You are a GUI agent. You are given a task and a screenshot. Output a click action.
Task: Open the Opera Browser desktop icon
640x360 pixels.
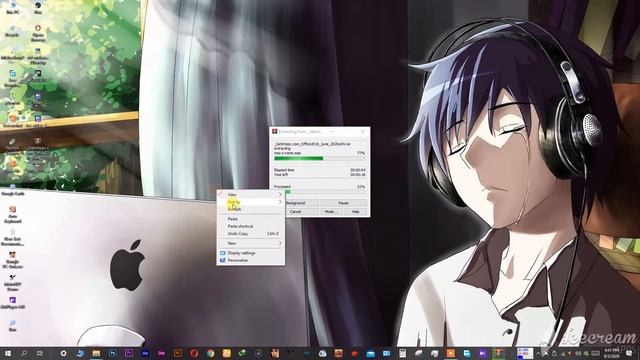tap(38, 33)
